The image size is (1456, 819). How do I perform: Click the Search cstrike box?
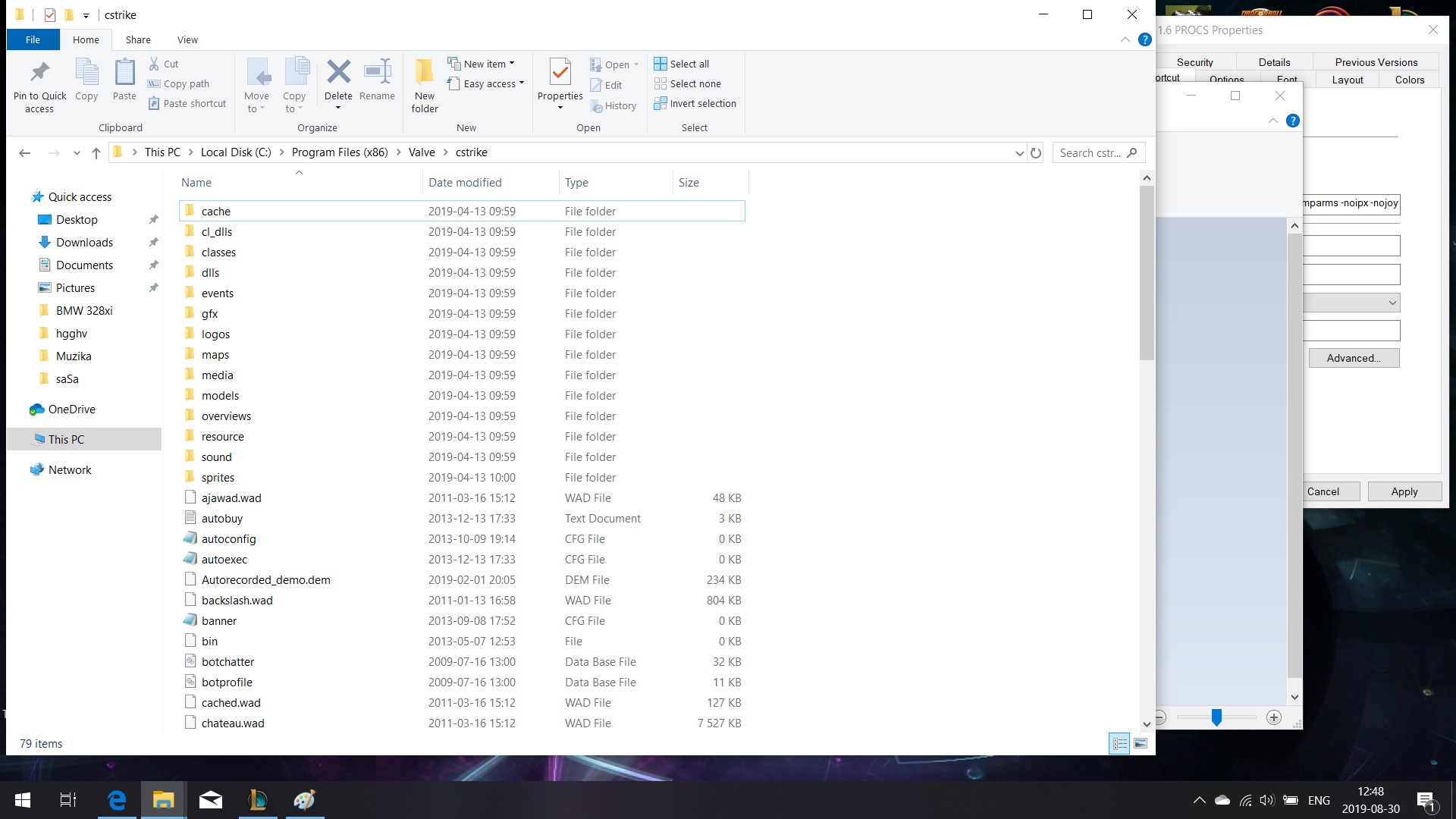coord(1099,152)
